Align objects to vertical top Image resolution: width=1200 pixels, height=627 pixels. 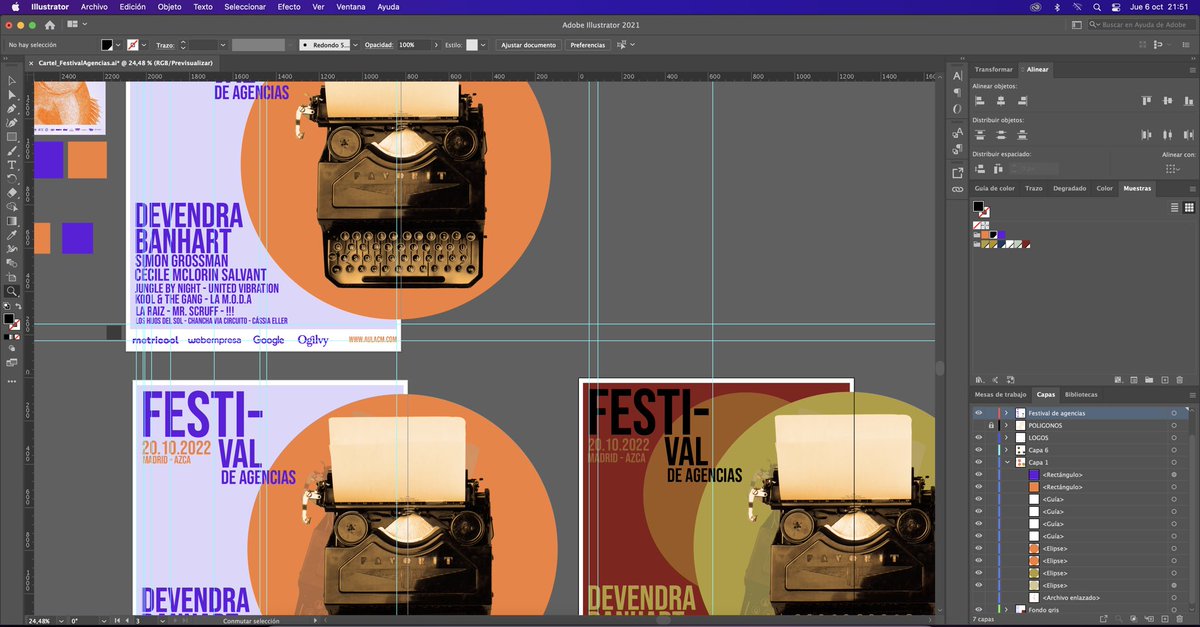[x=1146, y=100]
